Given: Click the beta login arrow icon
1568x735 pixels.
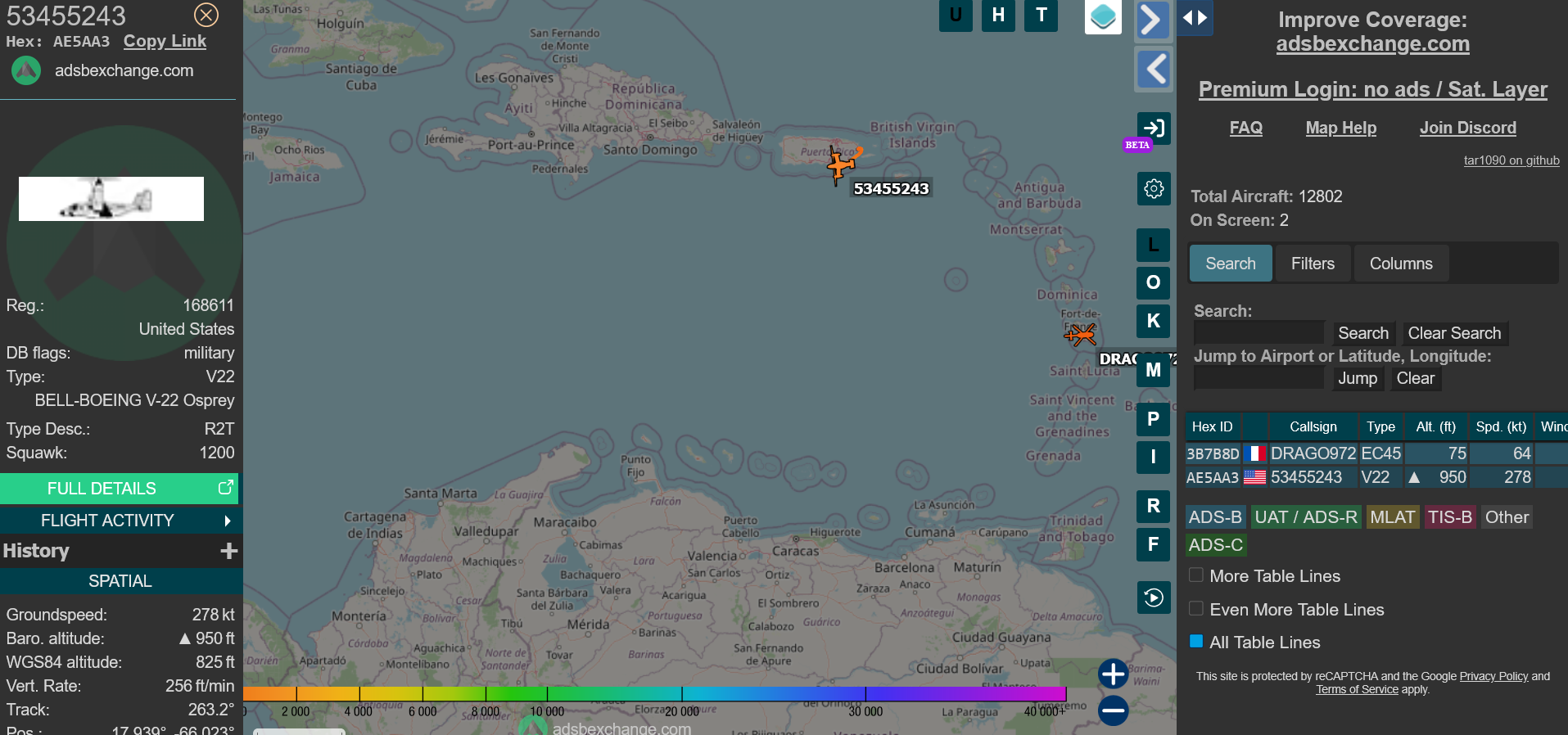Looking at the screenshot, I should click(1154, 128).
